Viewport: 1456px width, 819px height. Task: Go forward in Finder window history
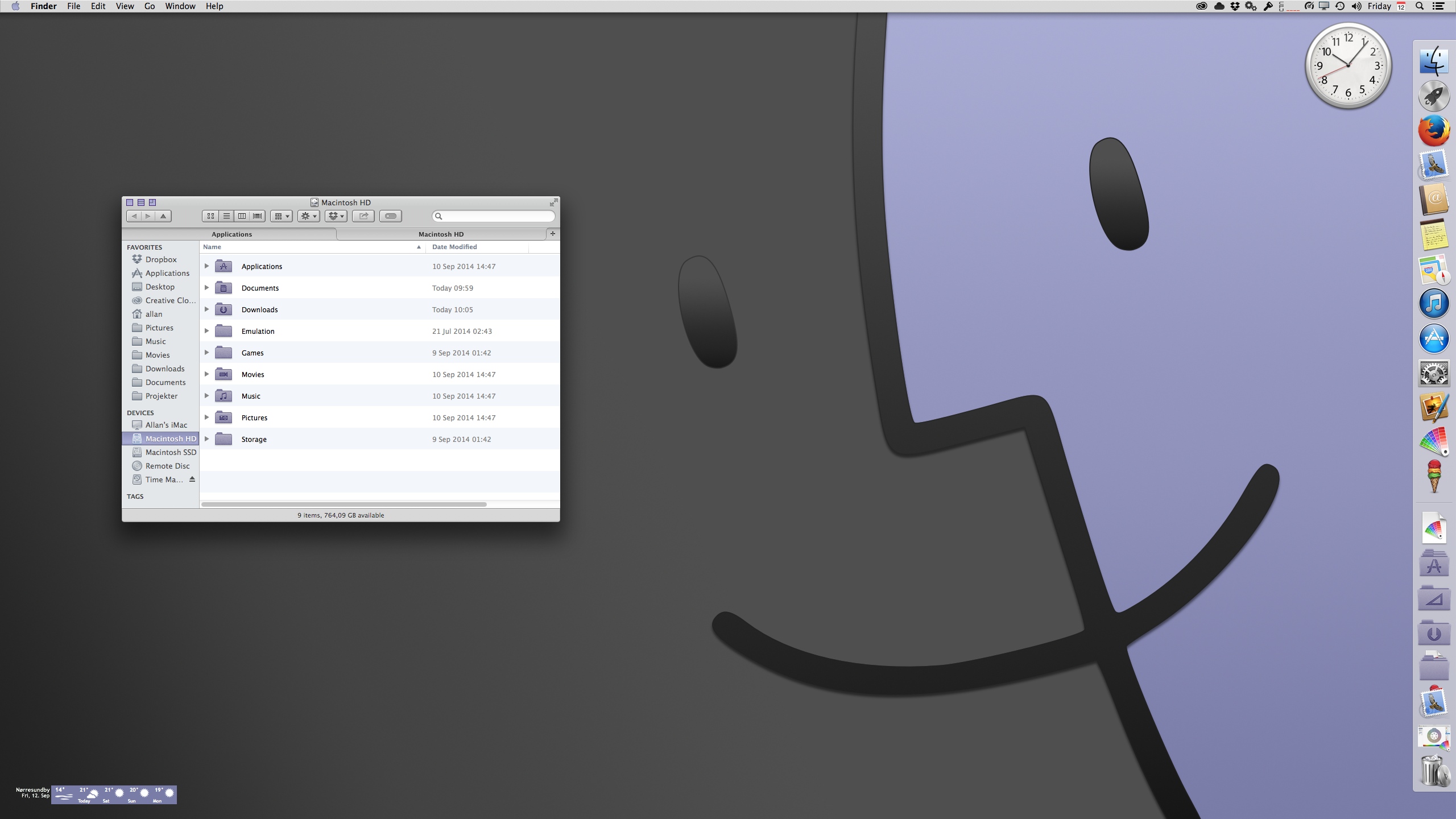coord(148,216)
